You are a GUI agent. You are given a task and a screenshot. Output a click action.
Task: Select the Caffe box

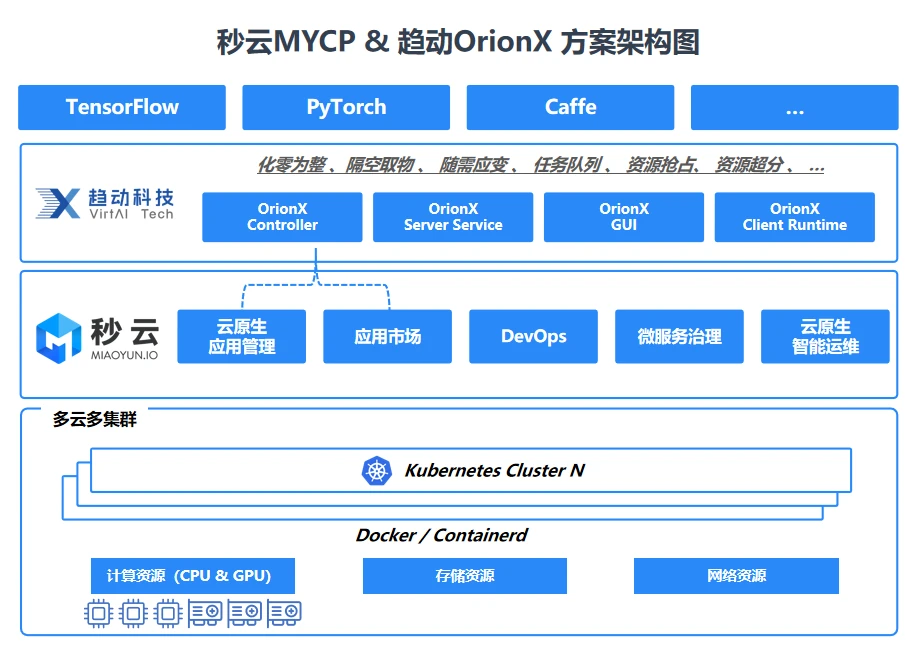click(570, 107)
